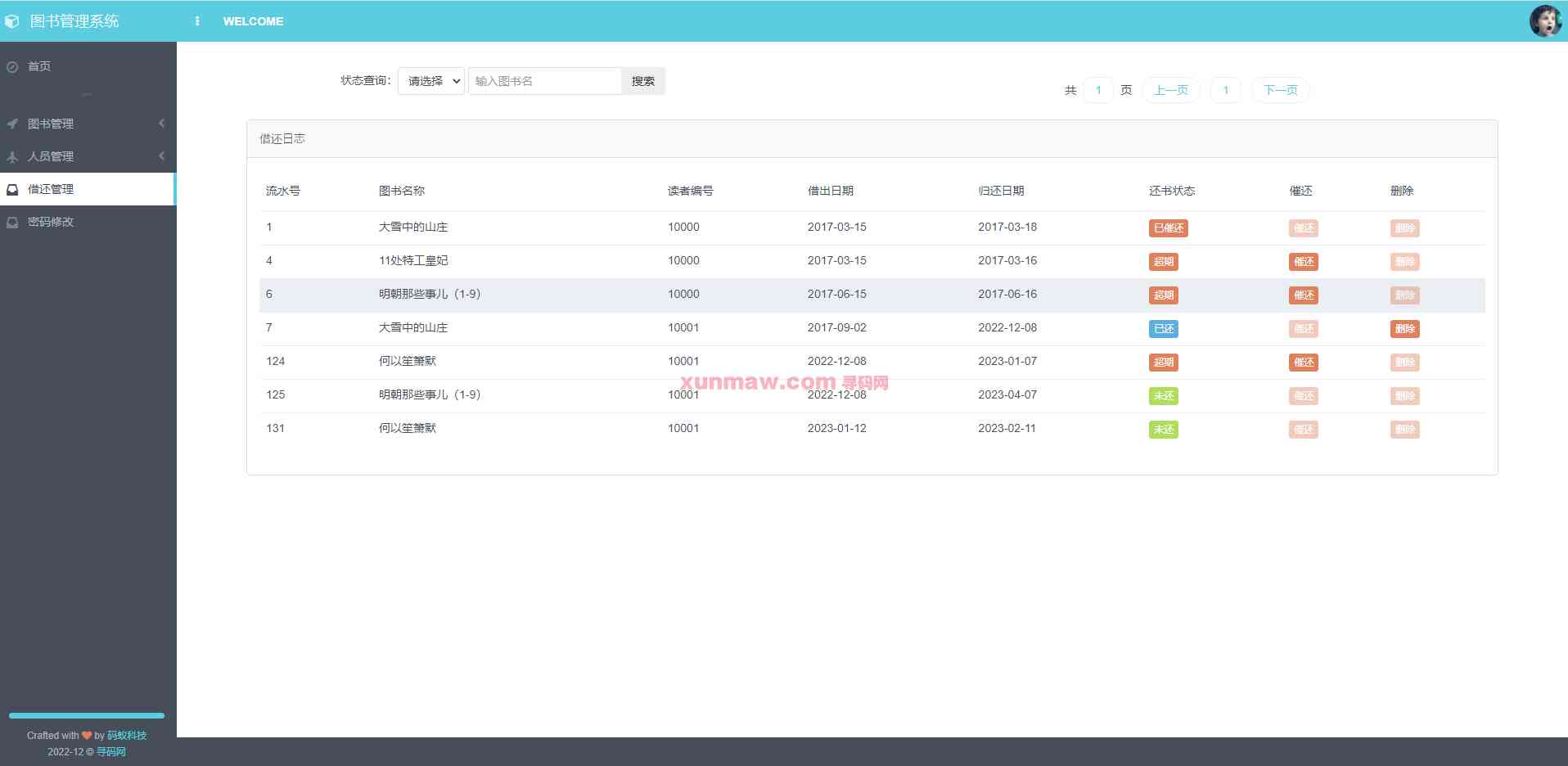
Task: Click 删除 button for row 131
Action: click(x=1405, y=430)
